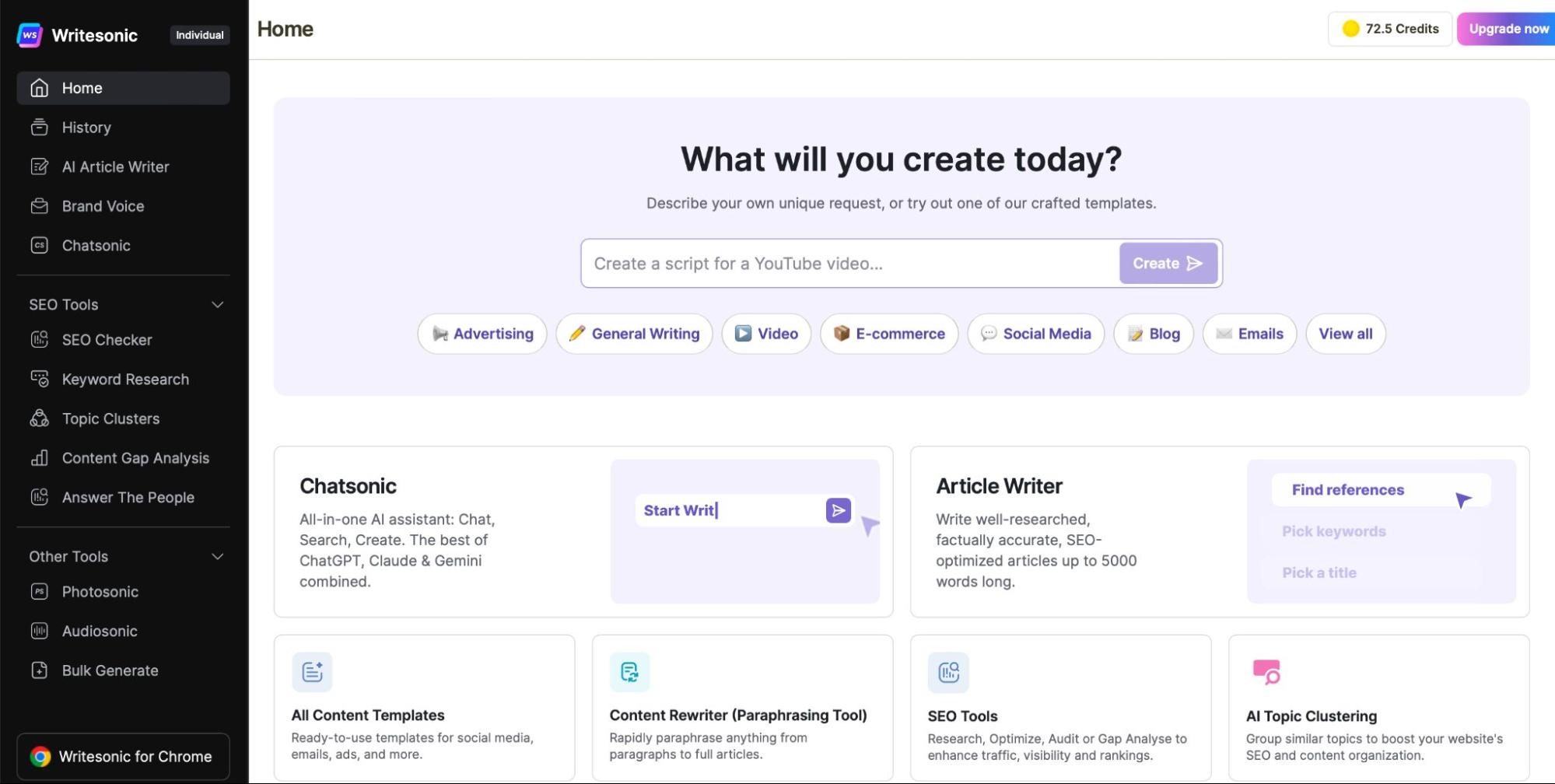Click the Writesonic logo icon
1555x784 pixels.
[30, 35]
